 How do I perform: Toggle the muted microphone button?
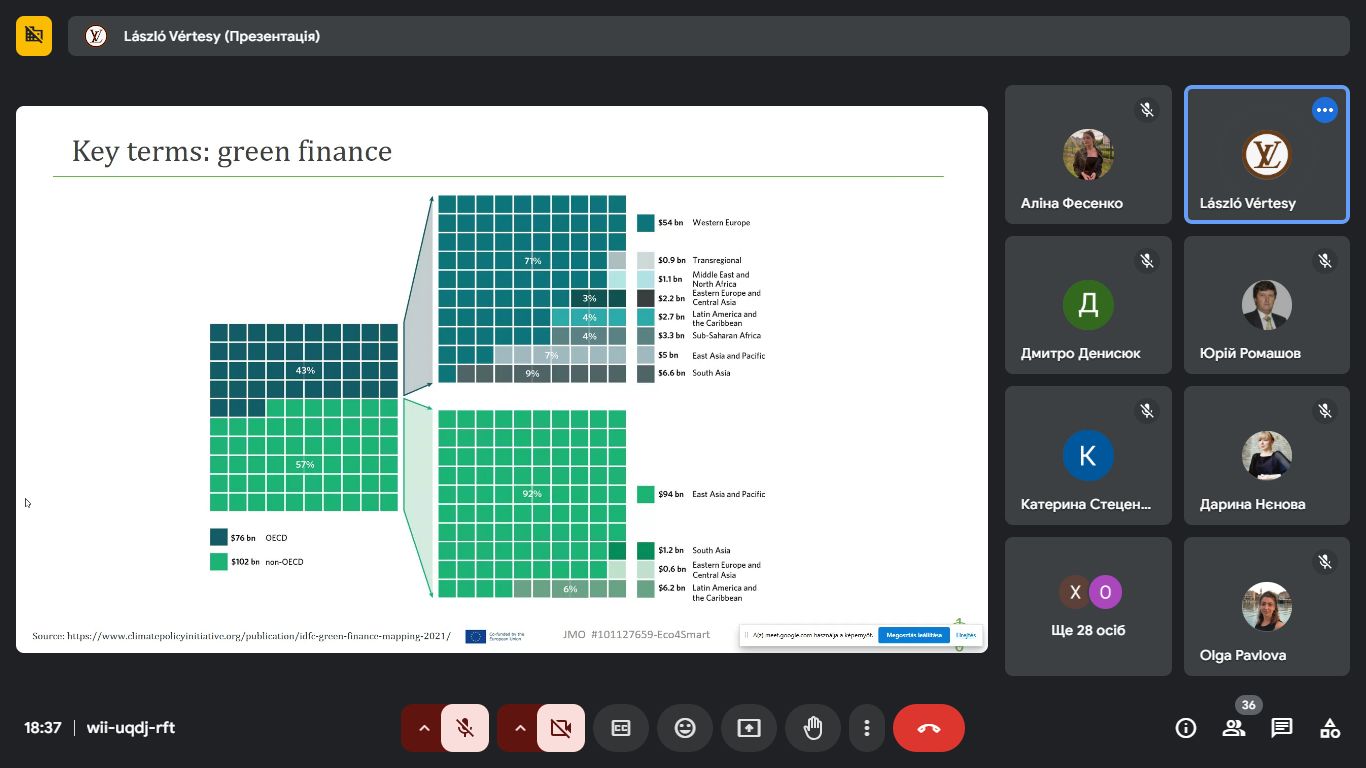465,728
